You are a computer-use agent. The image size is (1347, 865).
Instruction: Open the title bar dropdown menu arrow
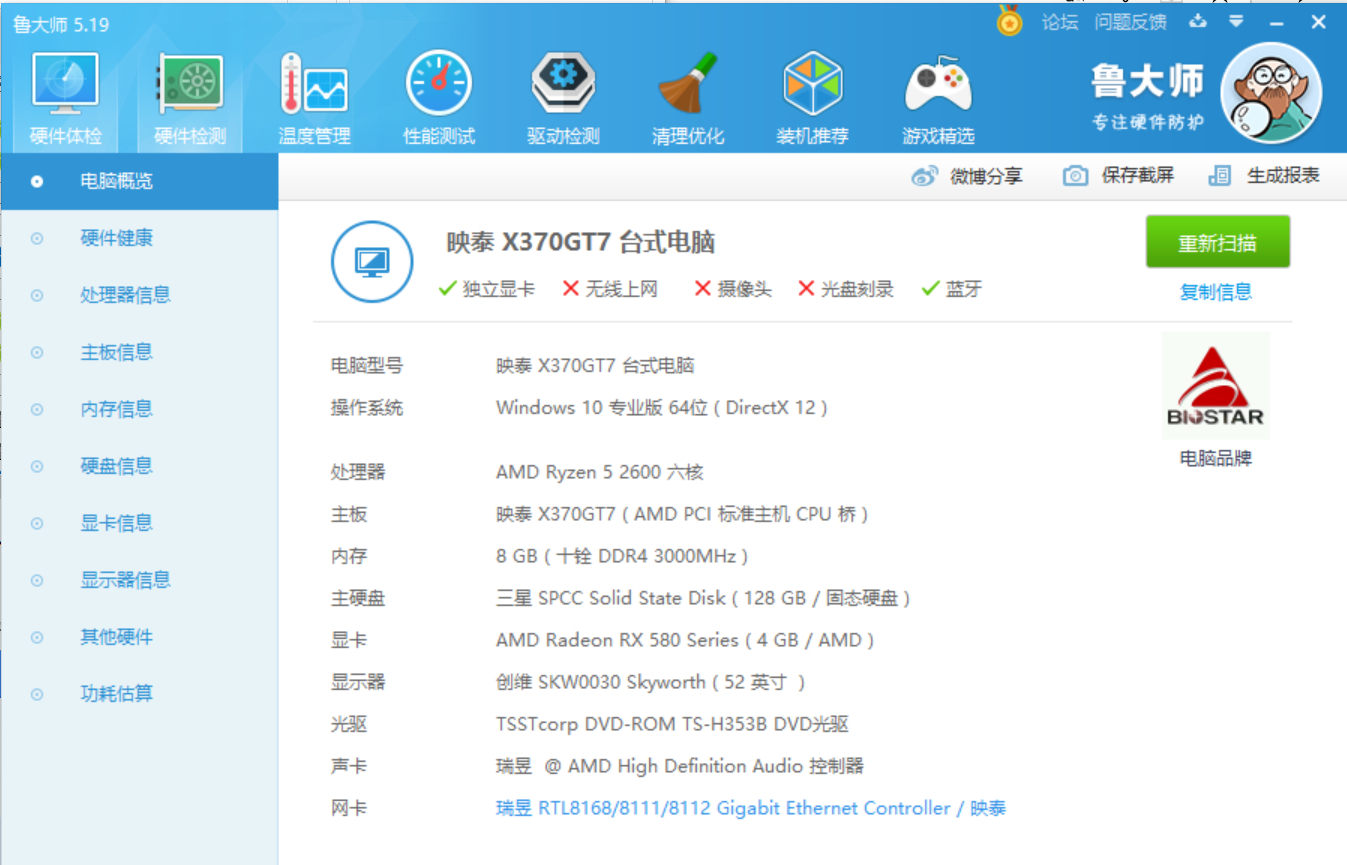(x=1237, y=21)
